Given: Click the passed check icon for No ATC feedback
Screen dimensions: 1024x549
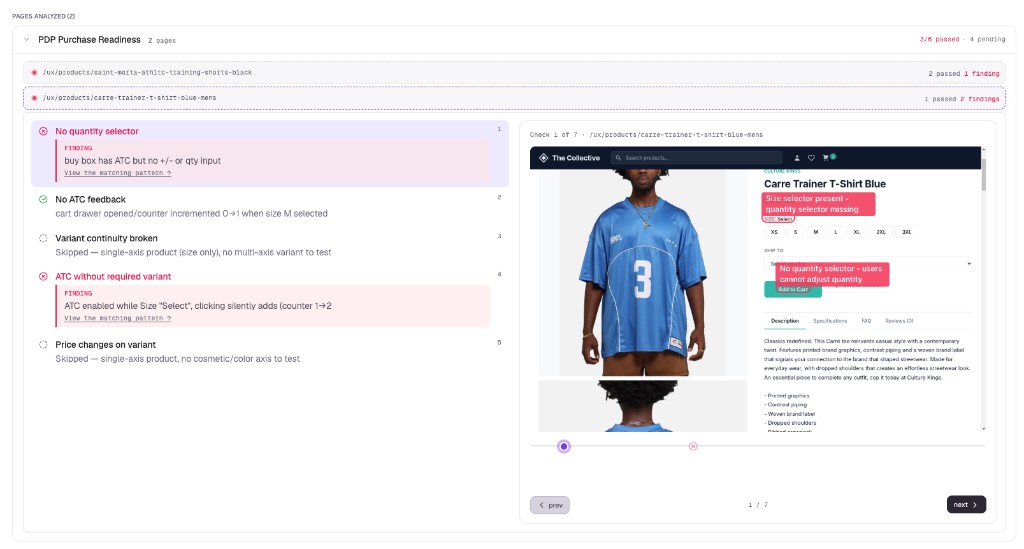Looking at the screenshot, I should click(x=43, y=199).
